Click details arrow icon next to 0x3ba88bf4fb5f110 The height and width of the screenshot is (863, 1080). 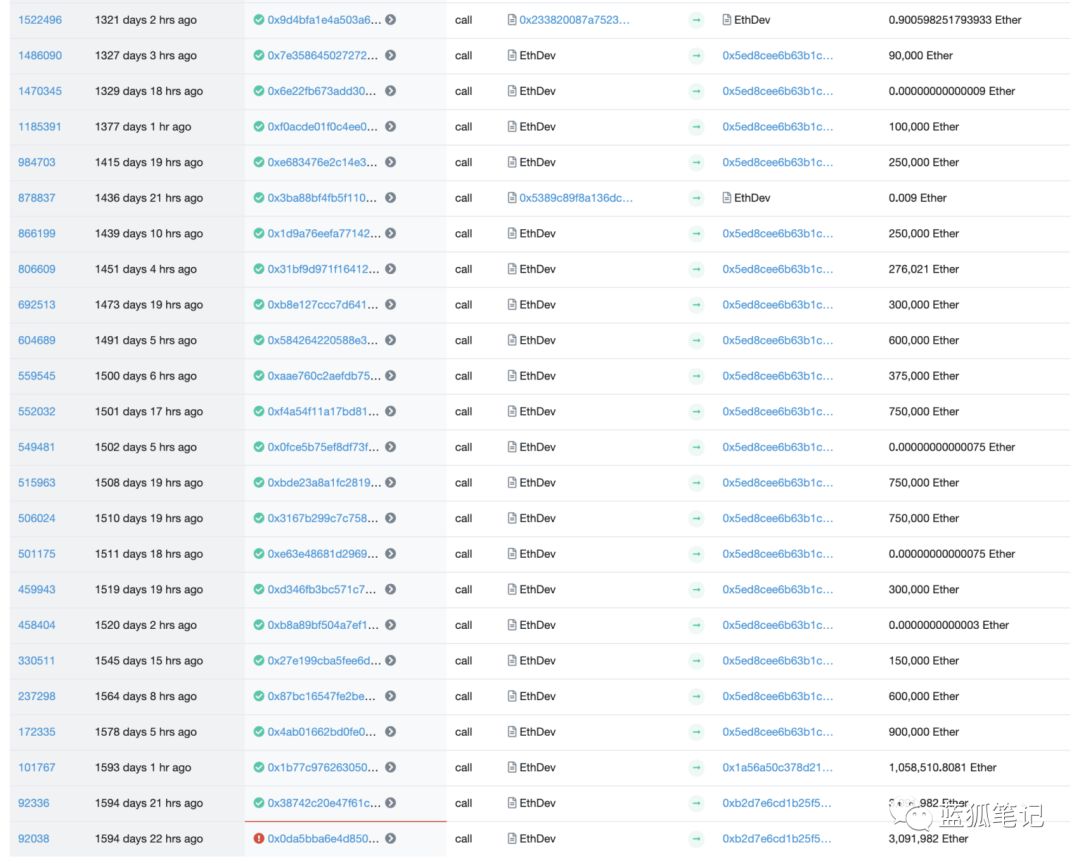pos(391,198)
